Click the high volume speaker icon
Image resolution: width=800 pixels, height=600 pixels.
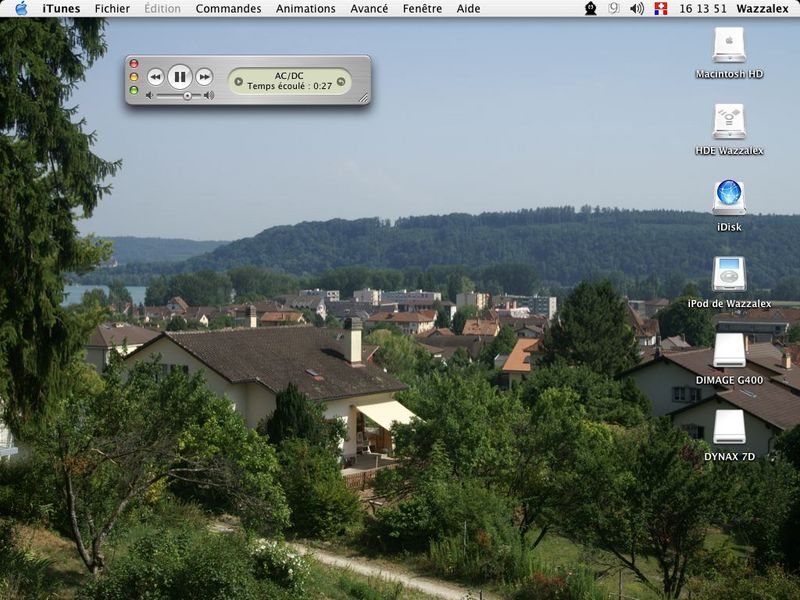pyautogui.click(x=209, y=95)
